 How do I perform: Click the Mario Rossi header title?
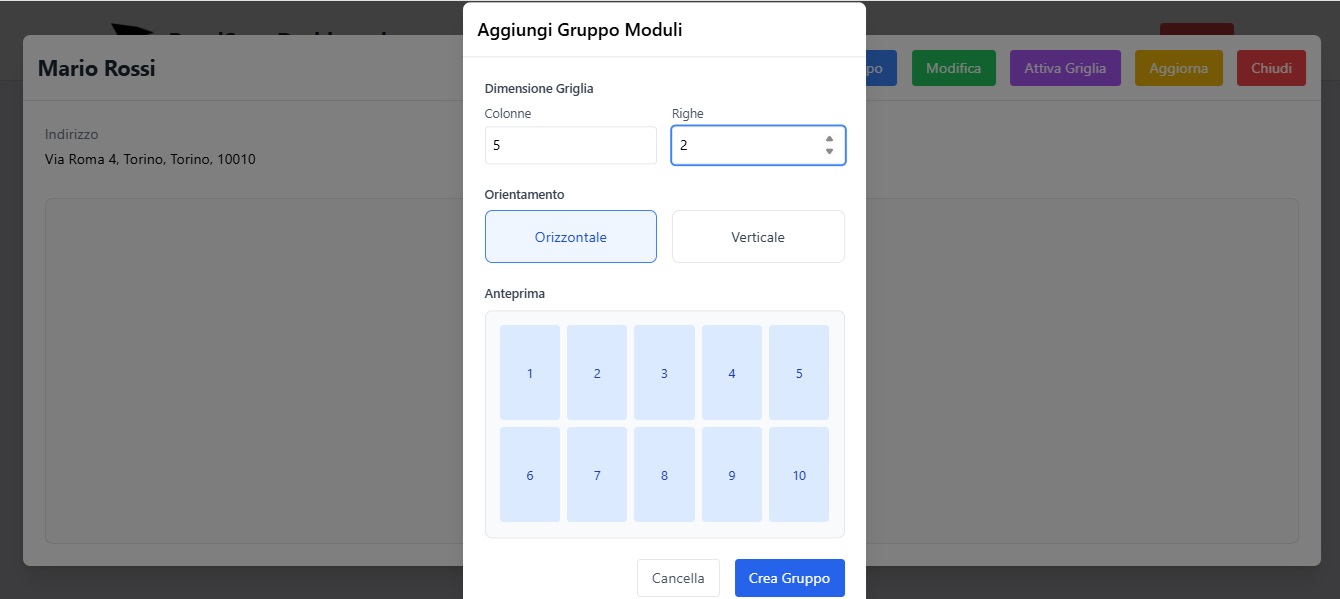tap(95, 67)
